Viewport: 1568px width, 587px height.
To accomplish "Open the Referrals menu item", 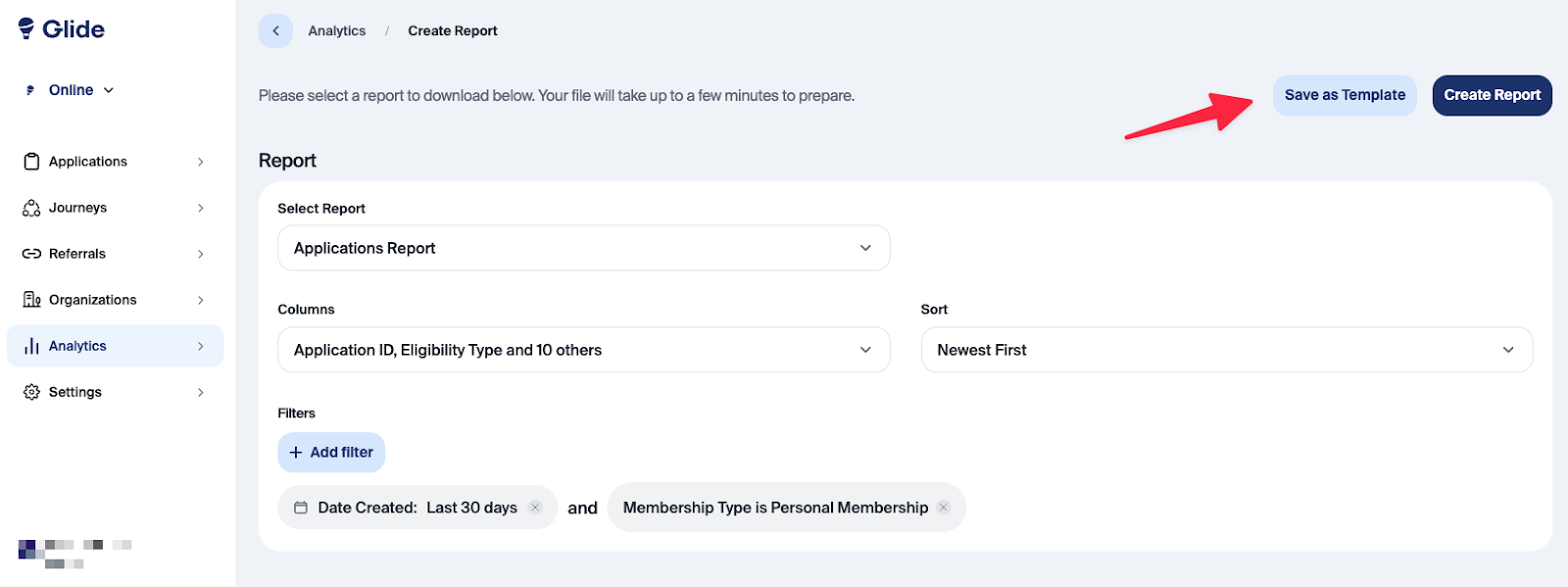I will pos(77,254).
